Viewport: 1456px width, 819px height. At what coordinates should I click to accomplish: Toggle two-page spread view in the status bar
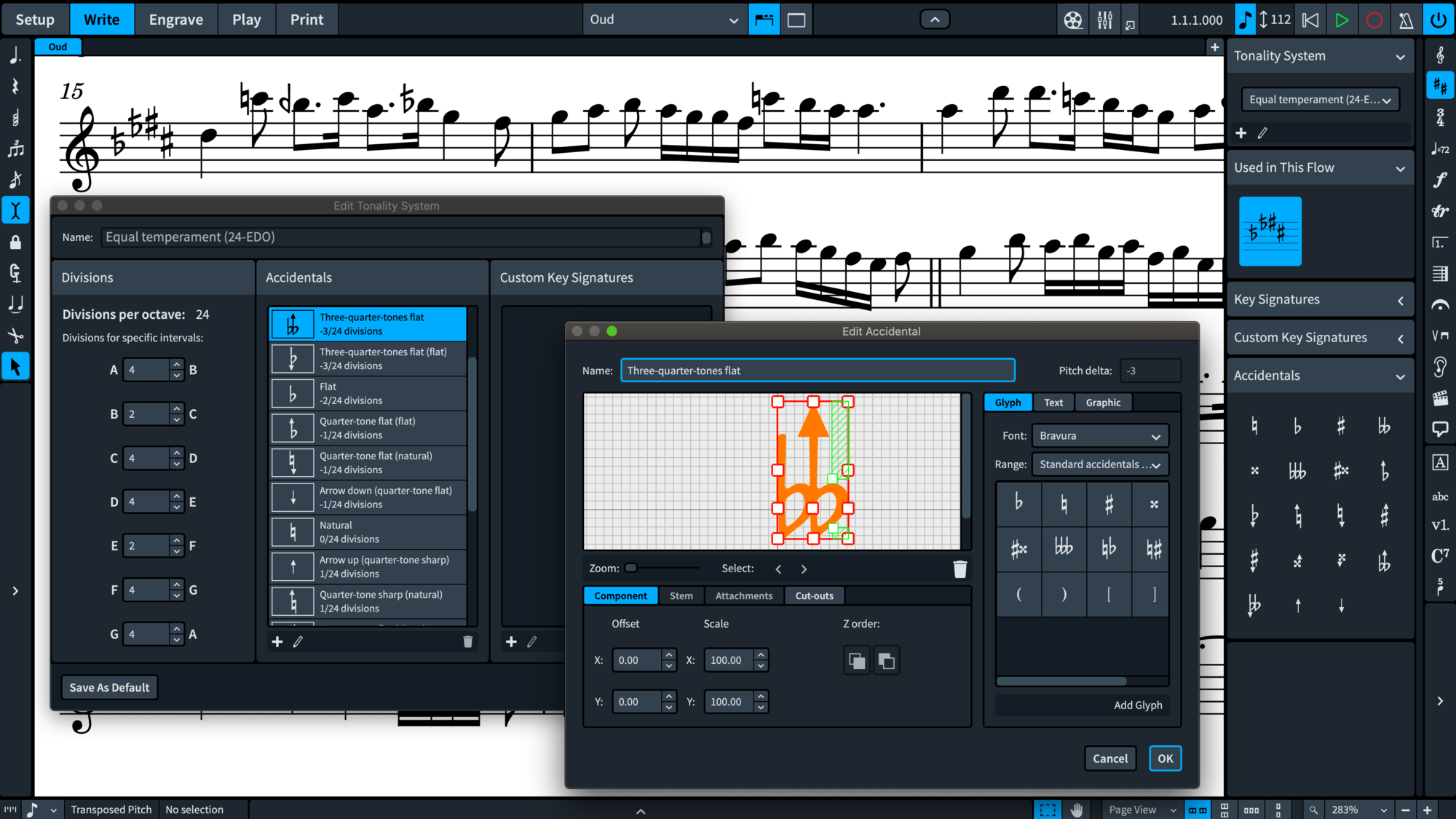pyautogui.click(x=1198, y=810)
